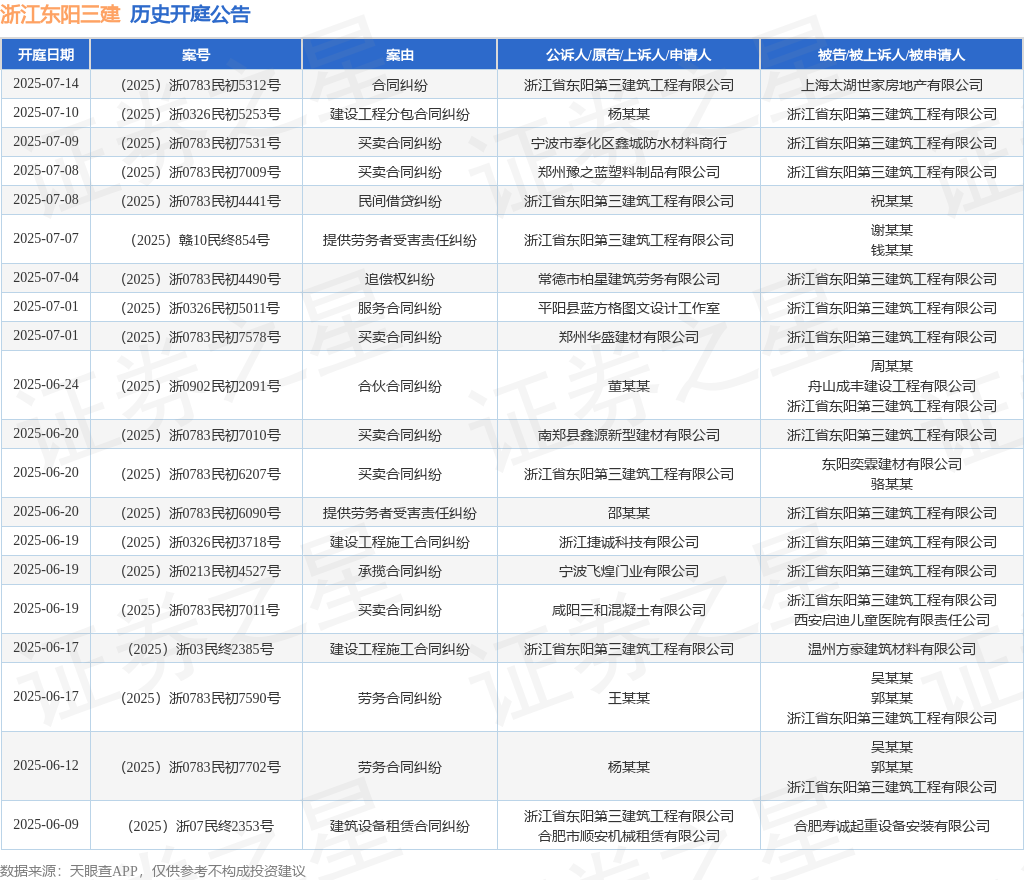The image size is (1024, 880).
Task: Click the 被告/被上诉人/被申请人 column header
Action: [x=891, y=55]
